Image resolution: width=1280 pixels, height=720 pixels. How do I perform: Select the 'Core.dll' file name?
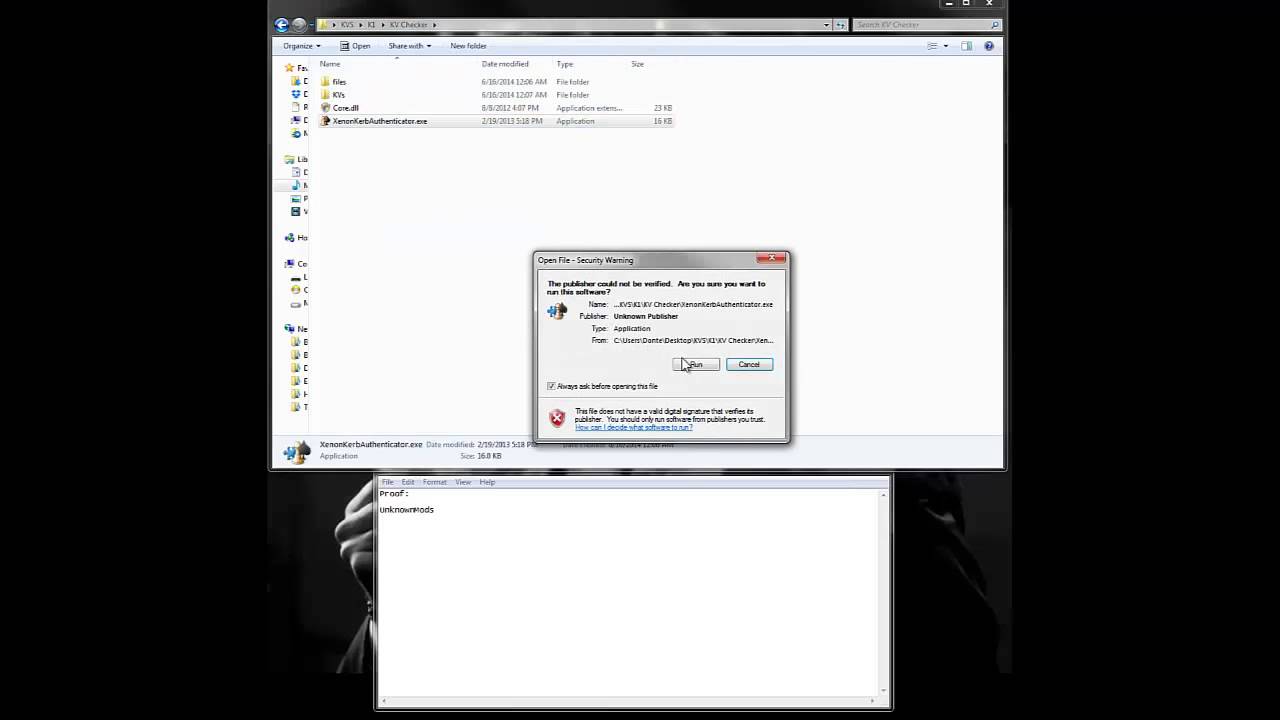346,108
